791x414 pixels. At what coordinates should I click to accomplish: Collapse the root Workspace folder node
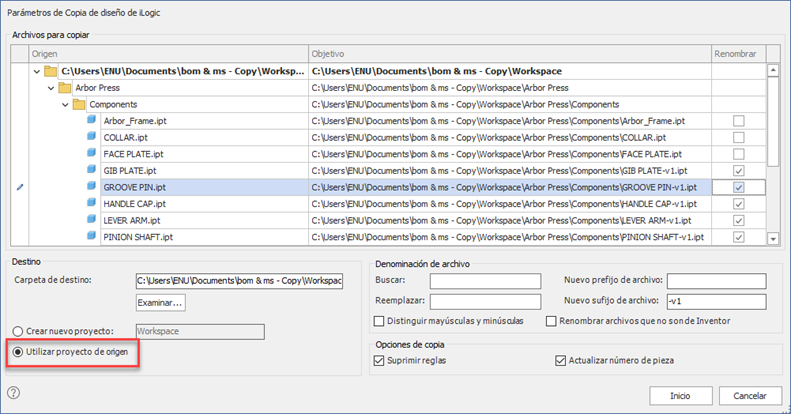click(36, 71)
